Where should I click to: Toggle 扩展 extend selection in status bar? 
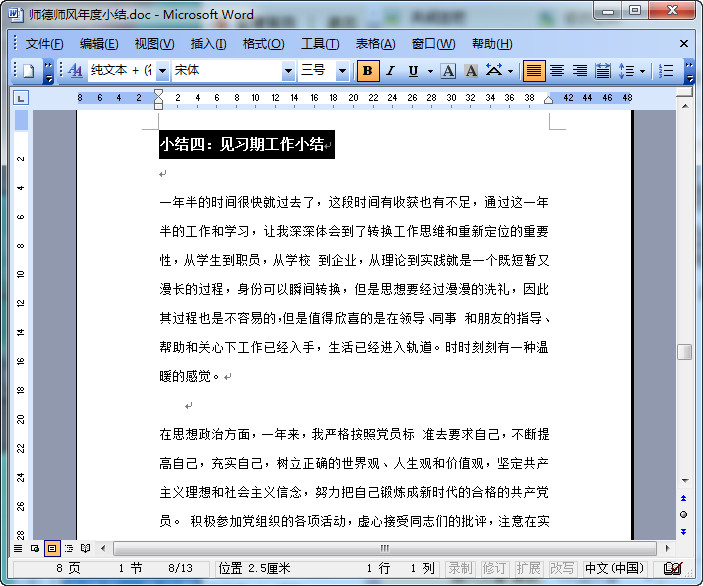point(528,569)
